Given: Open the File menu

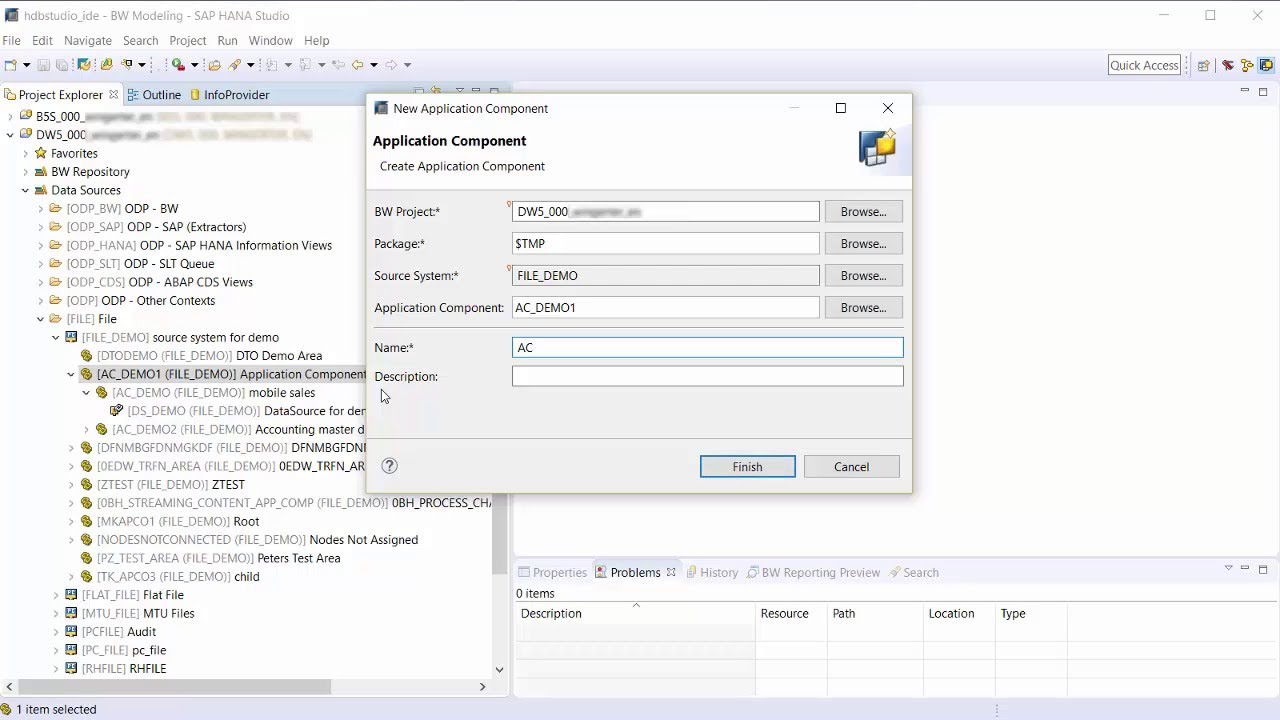Looking at the screenshot, I should pyautogui.click(x=11, y=40).
